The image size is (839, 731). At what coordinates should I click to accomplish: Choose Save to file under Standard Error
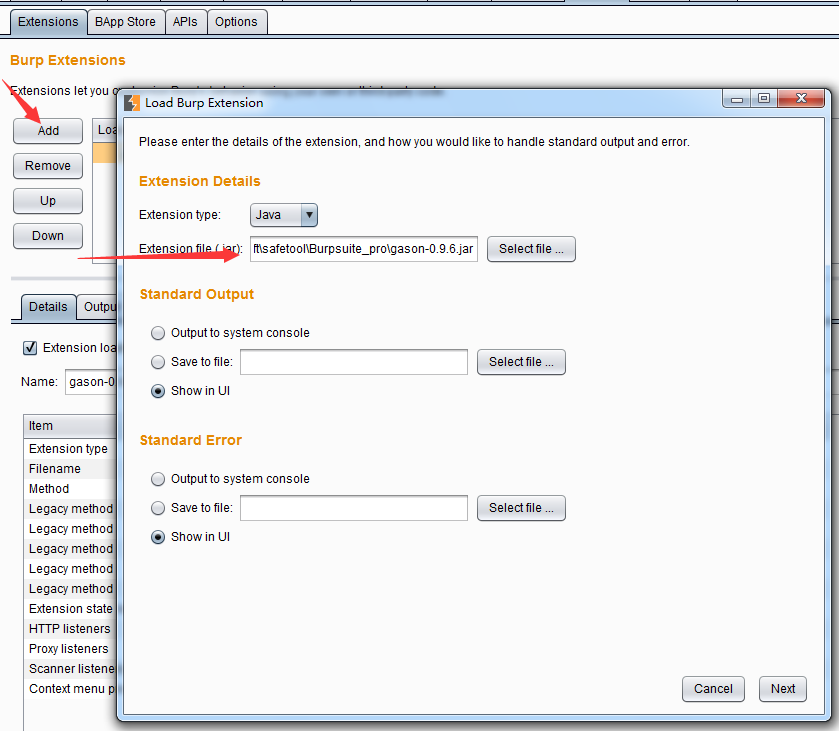157,508
